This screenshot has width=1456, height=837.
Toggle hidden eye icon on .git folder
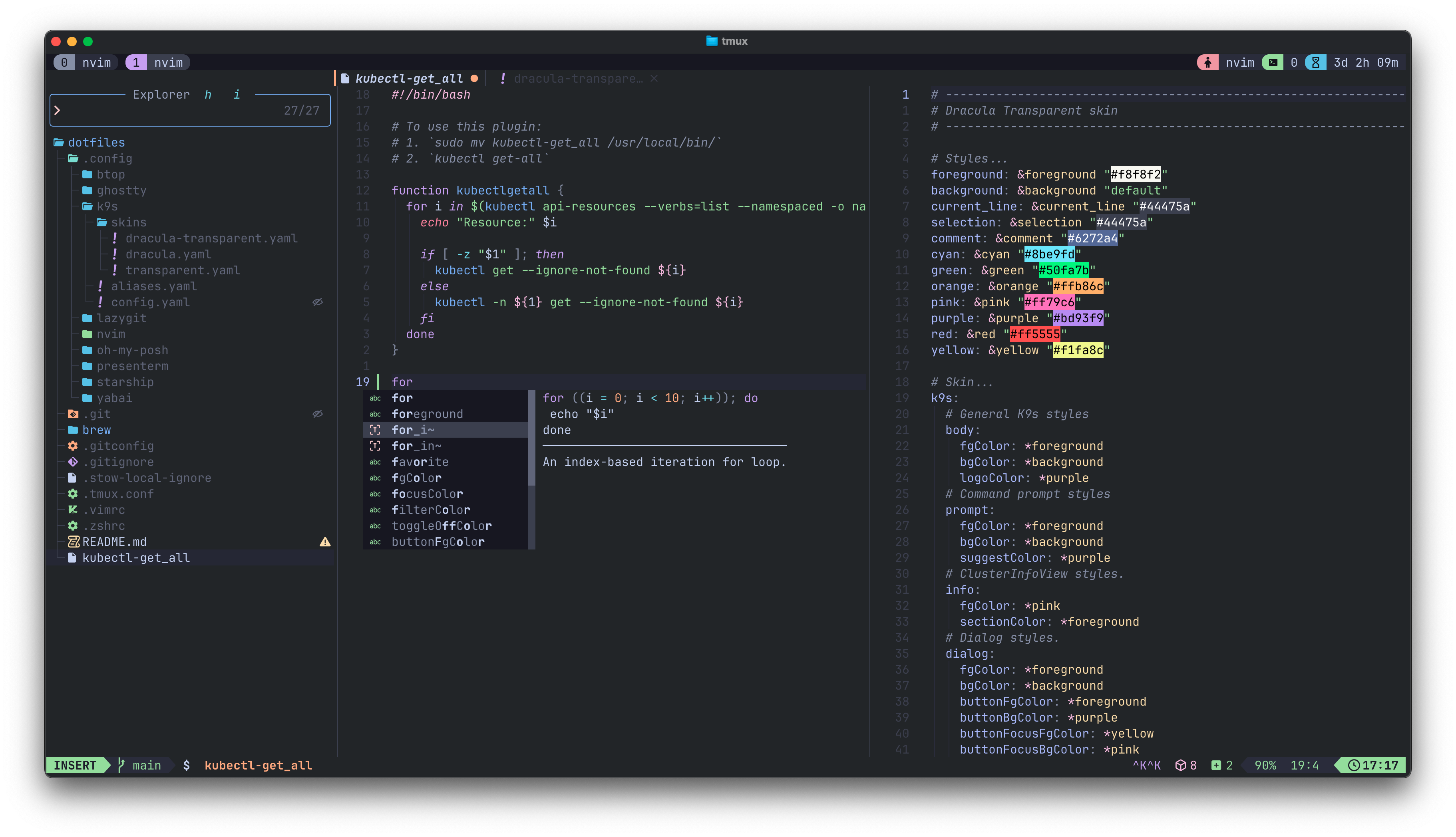coord(317,414)
